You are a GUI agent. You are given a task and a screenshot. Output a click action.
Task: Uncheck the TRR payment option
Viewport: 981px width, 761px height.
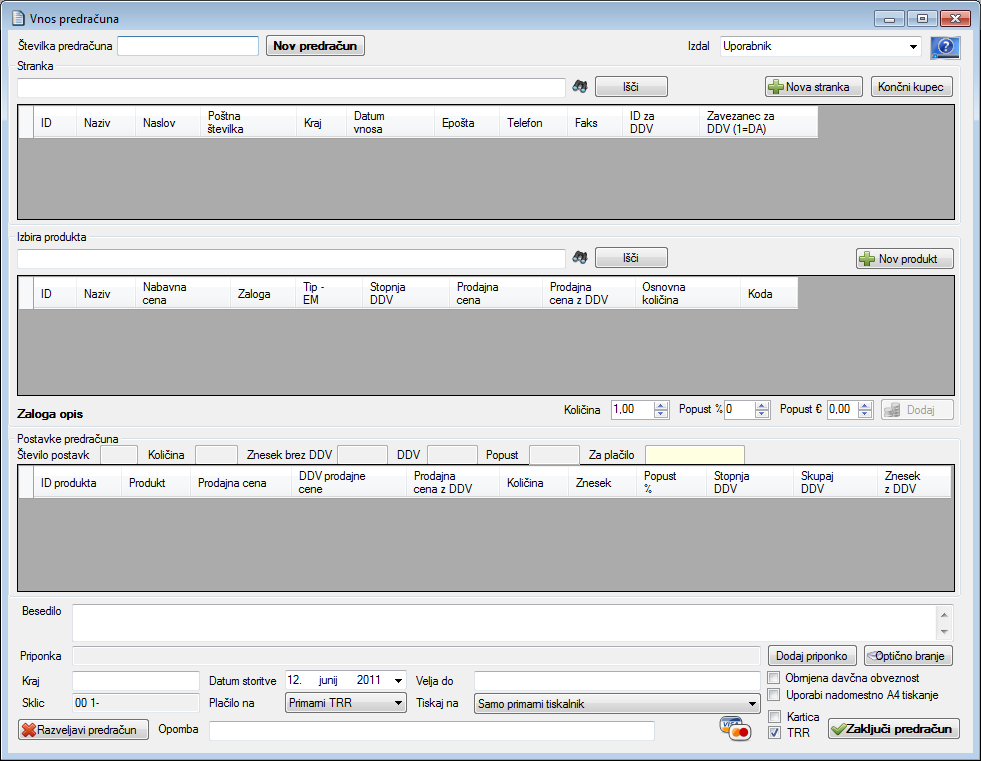tap(775, 733)
